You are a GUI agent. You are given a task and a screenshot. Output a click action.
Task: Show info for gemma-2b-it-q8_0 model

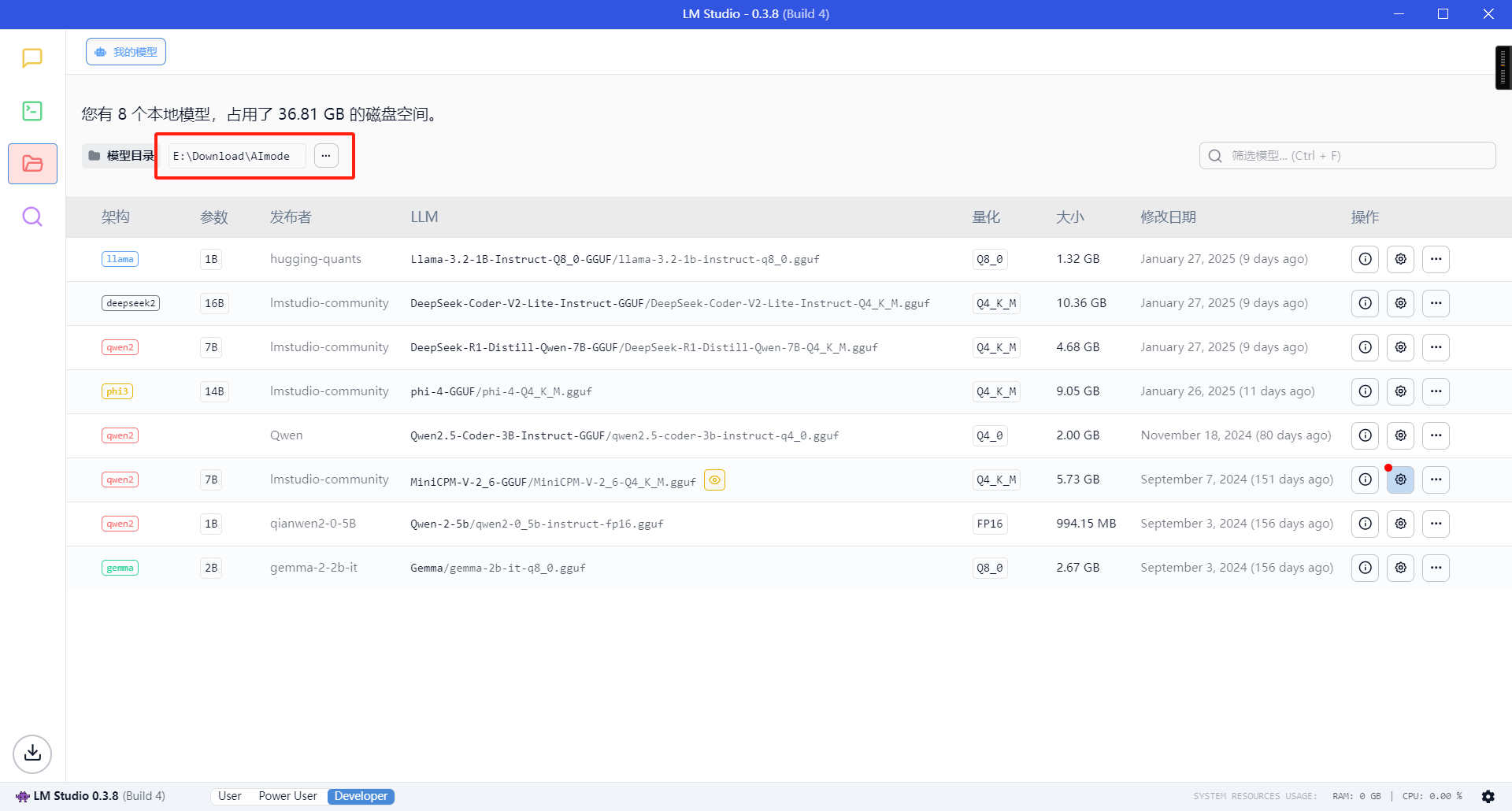coord(1365,568)
